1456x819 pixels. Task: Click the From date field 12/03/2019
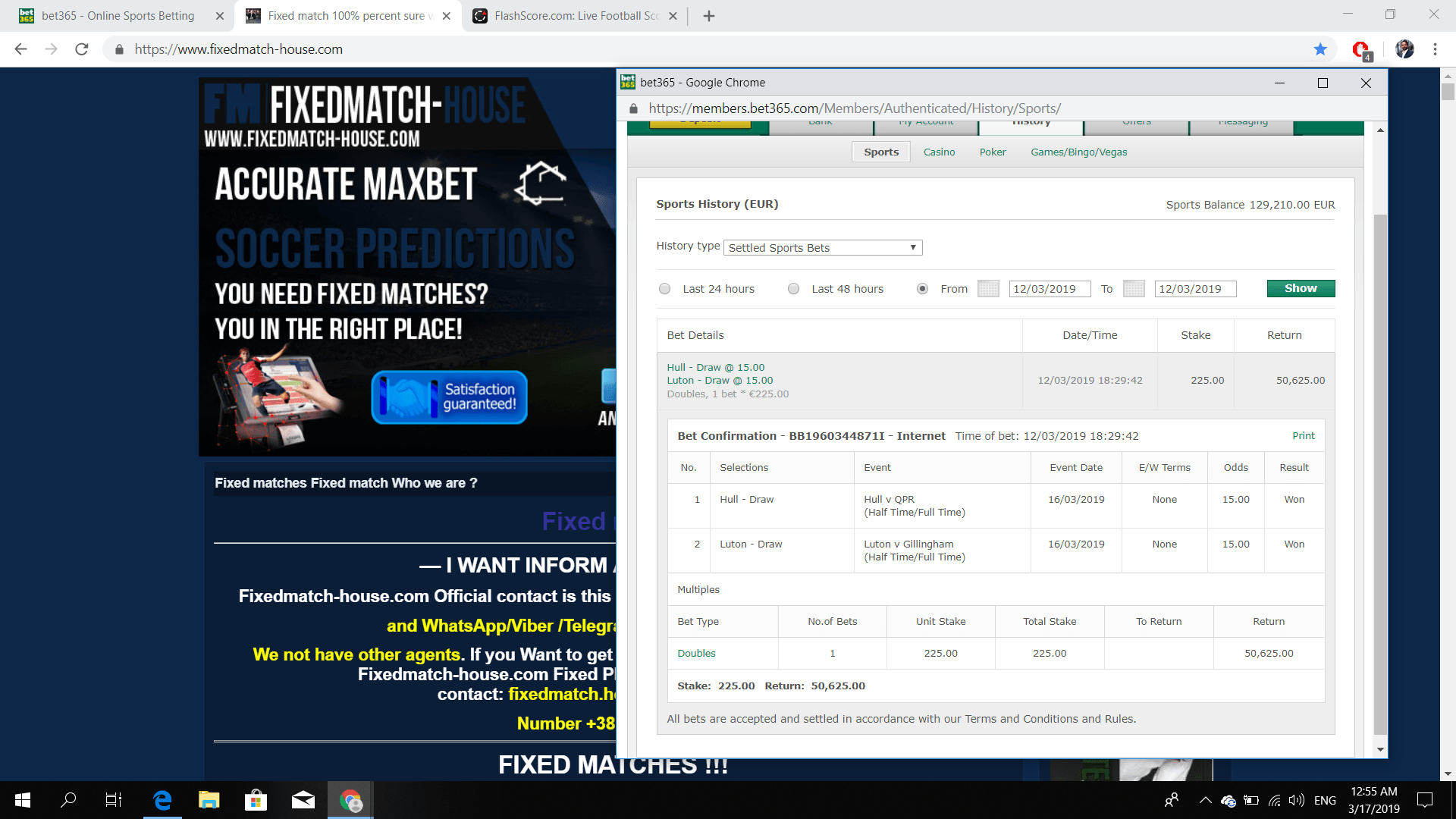click(1050, 289)
